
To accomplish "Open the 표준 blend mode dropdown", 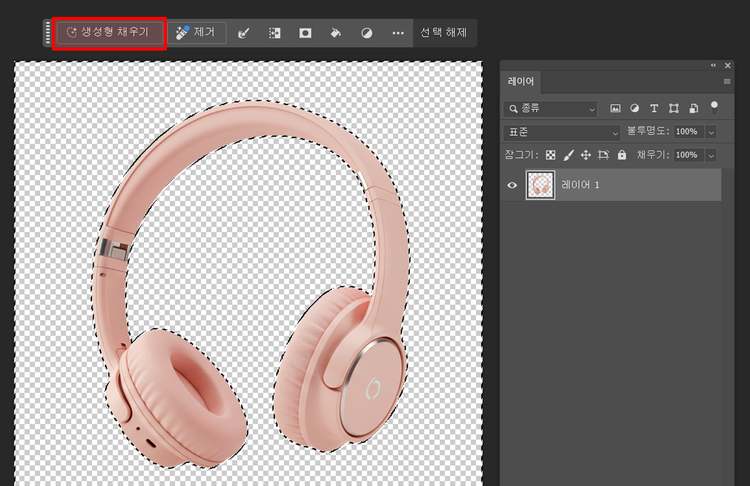I will point(563,132).
